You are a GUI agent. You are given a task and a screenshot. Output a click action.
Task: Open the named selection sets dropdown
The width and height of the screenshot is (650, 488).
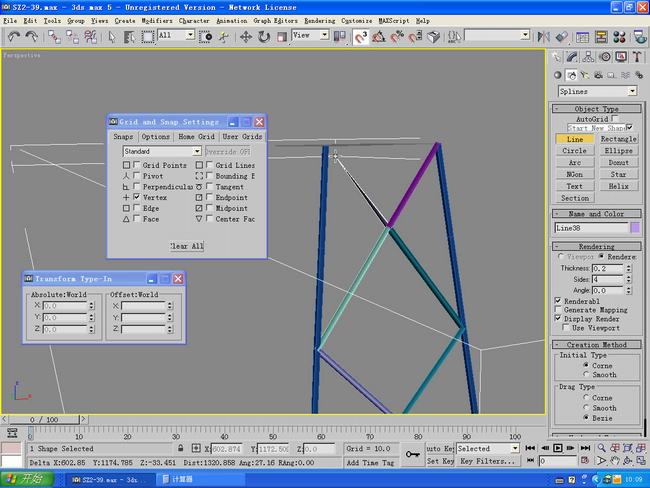[x=525, y=35]
